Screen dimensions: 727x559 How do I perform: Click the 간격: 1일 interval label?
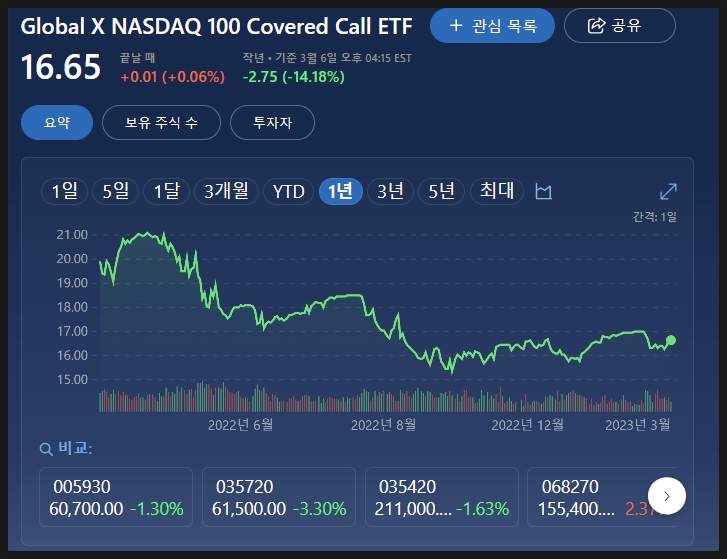655,216
